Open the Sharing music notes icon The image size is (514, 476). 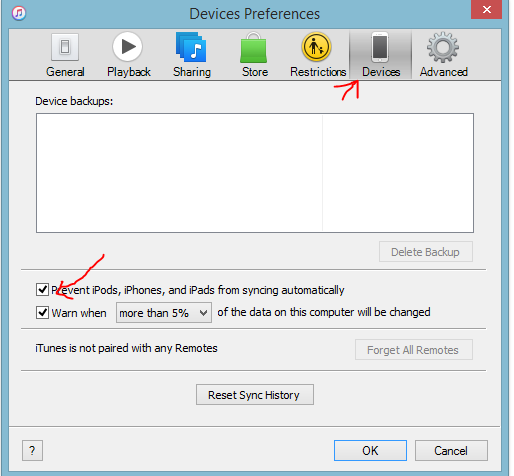(x=191, y=47)
